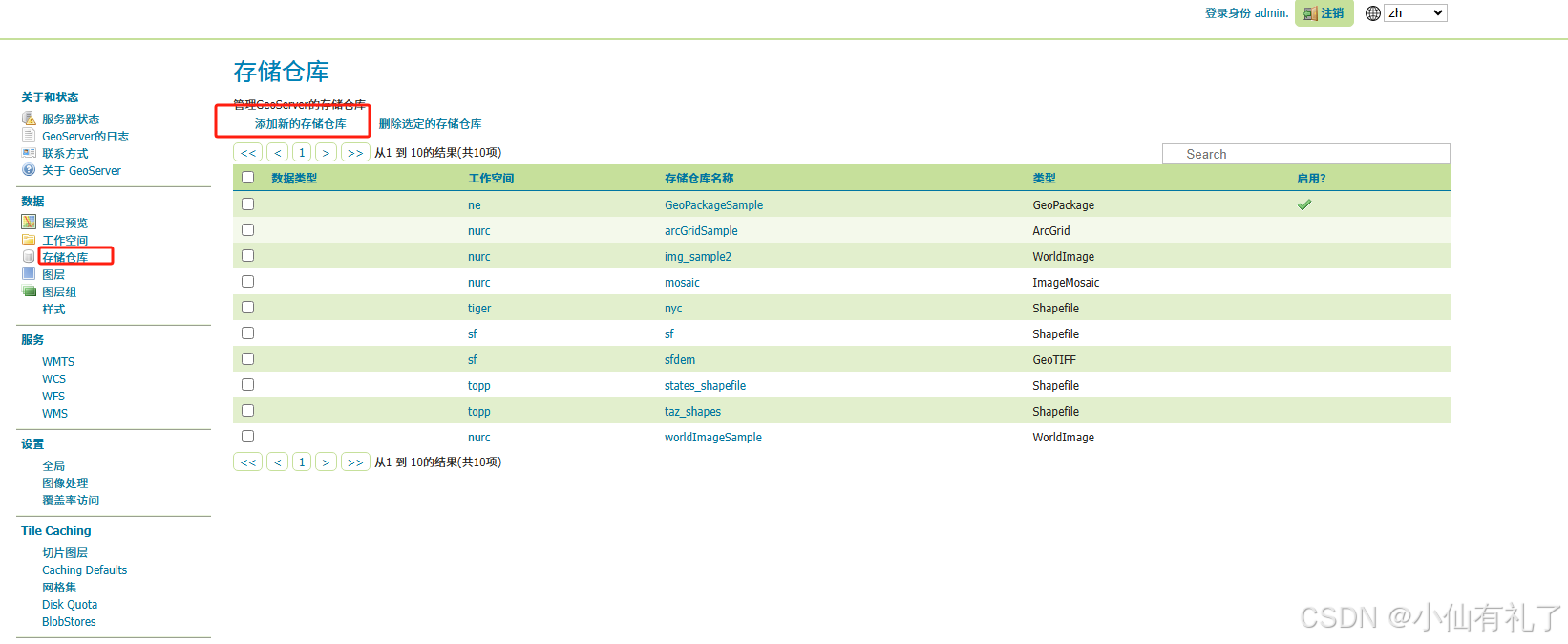Open BlobStores link
Image resolution: width=1568 pixels, height=644 pixels.
click(x=69, y=622)
